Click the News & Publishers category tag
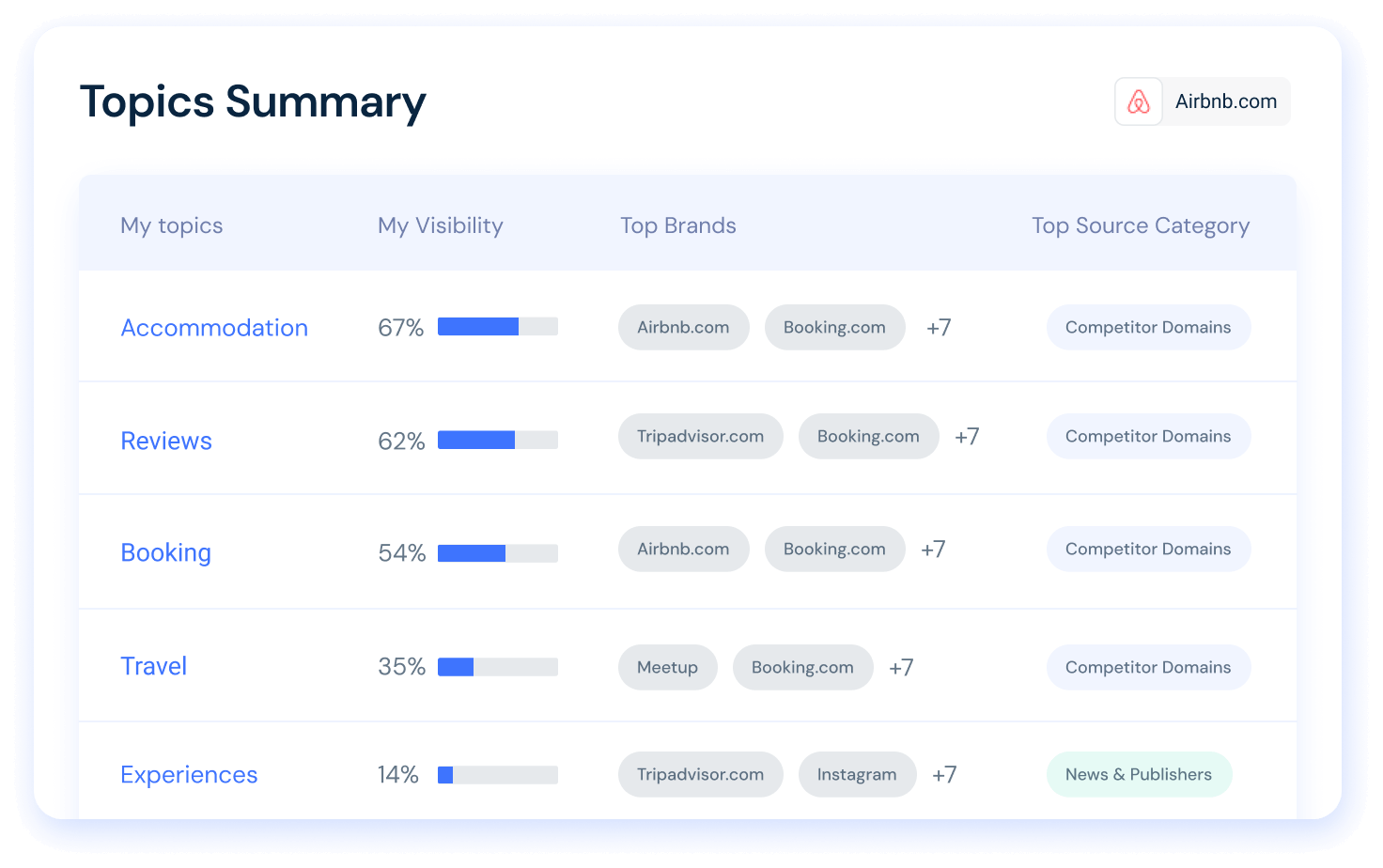The width and height of the screenshot is (1383, 868). (1138, 775)
